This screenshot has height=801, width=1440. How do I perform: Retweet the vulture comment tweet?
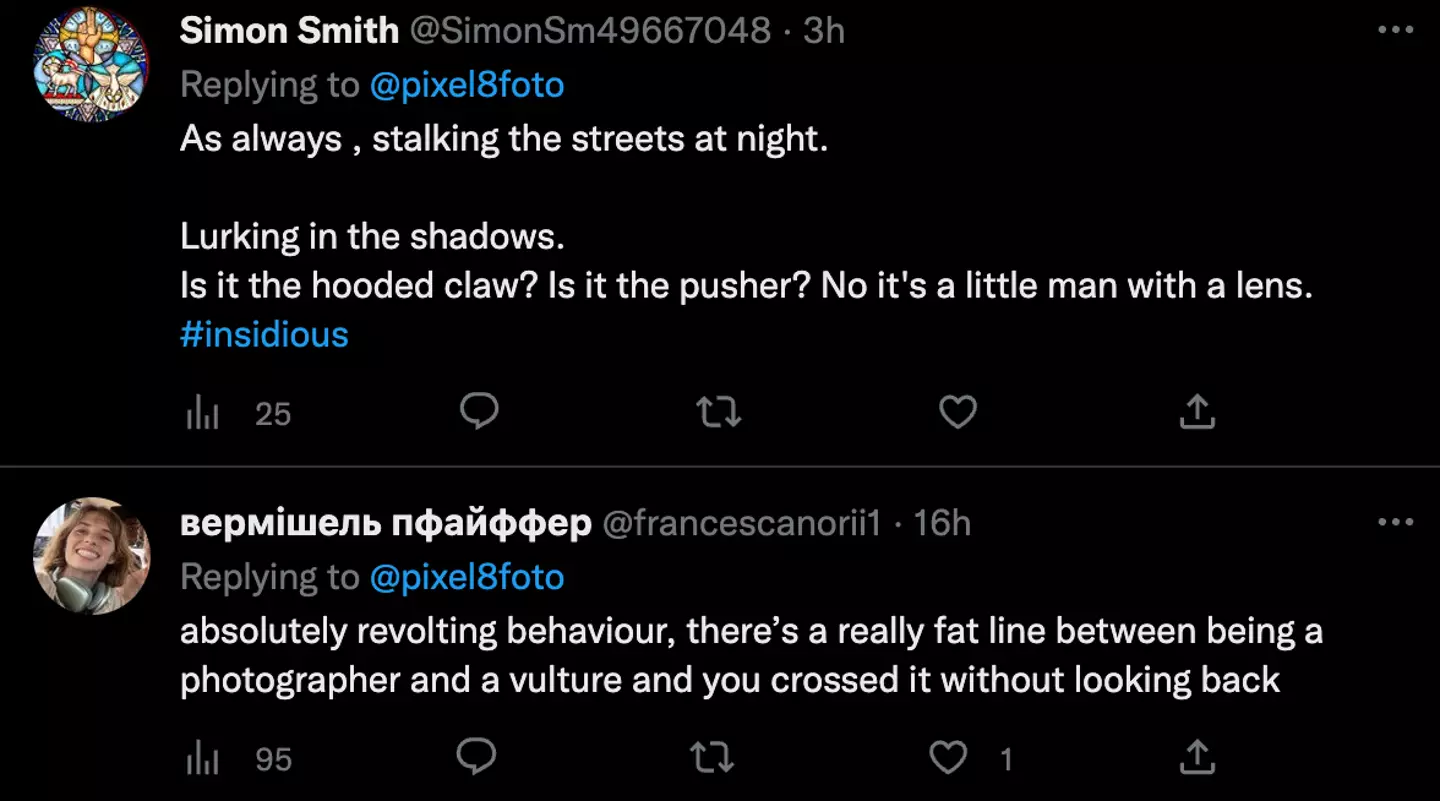pyautogui.click(x=712, y=757)
